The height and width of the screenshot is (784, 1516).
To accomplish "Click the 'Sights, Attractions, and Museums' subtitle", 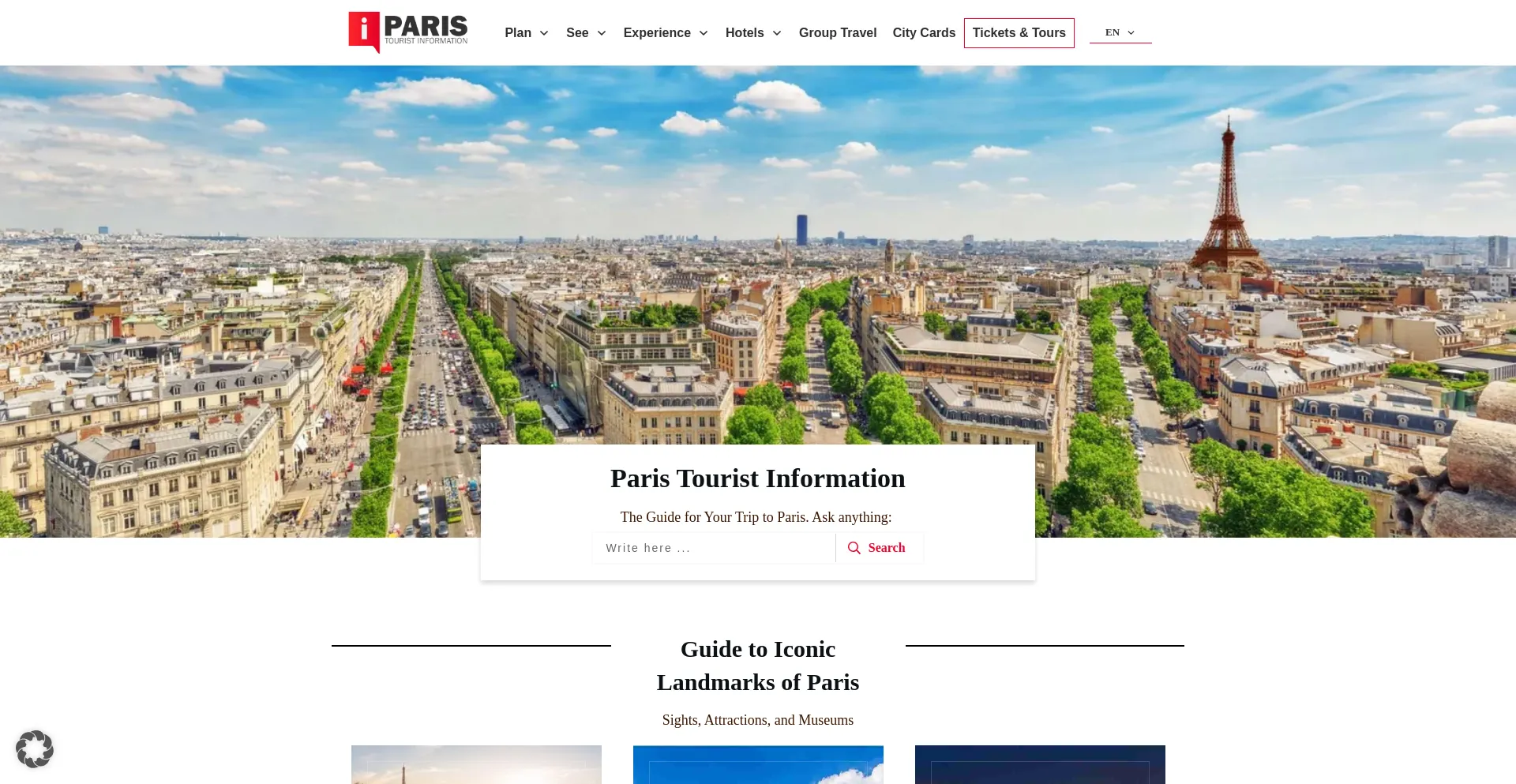I will point(757,719).
